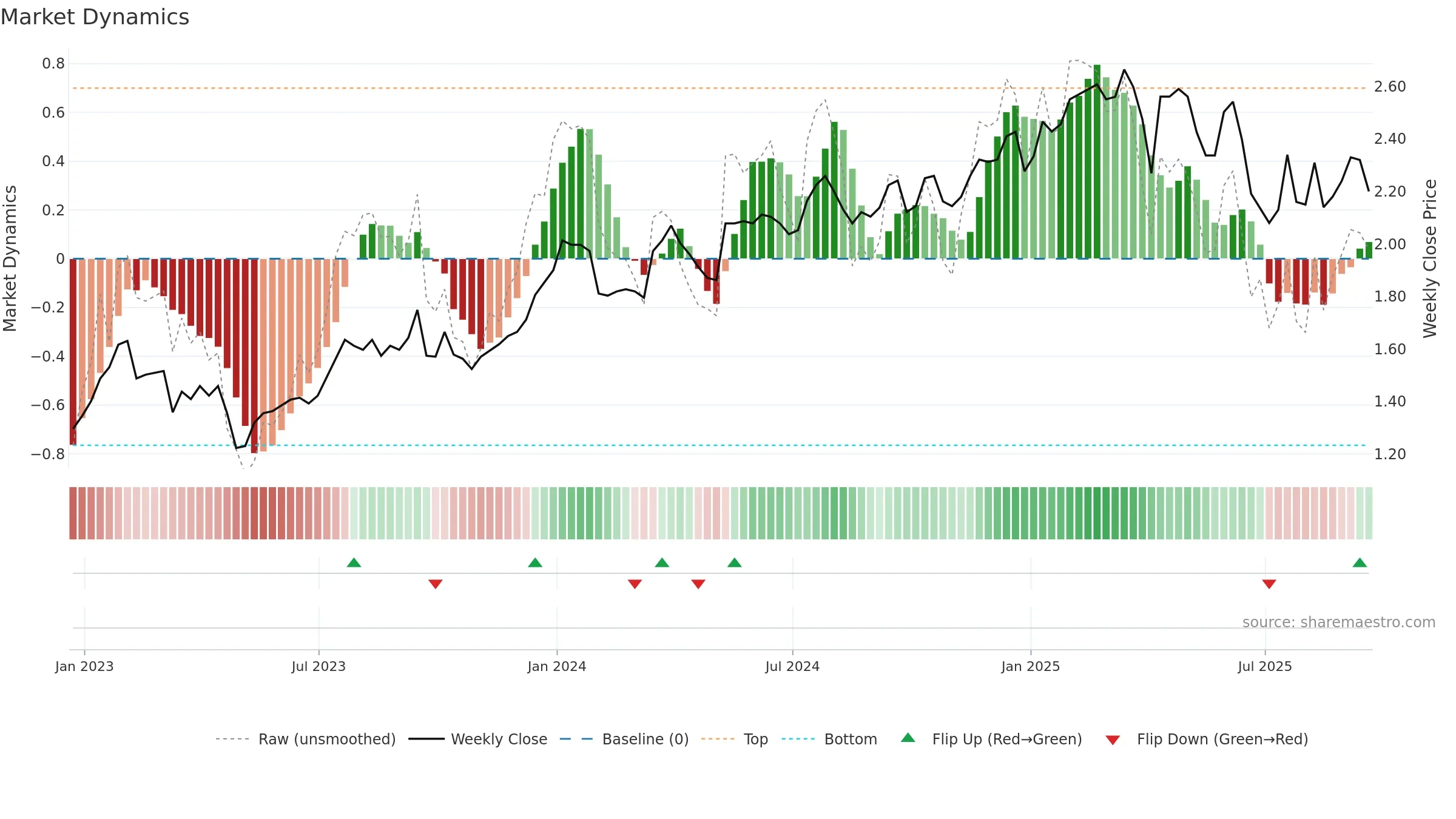Click the tallest green bar above the Top line

tap(1097, 161)
